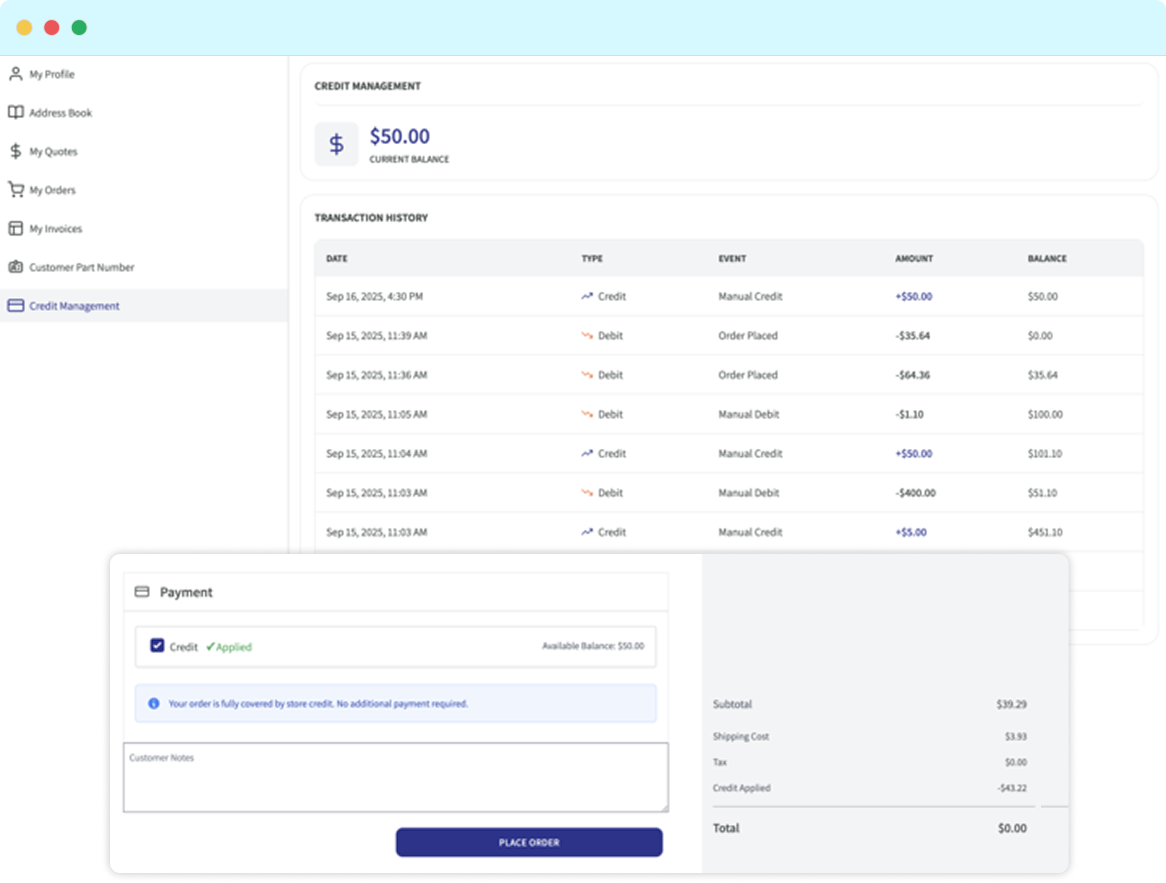The width and height of the screenshot is (1166, 883).
Task: Click the green macOS window button
Action: click(79, 28)
